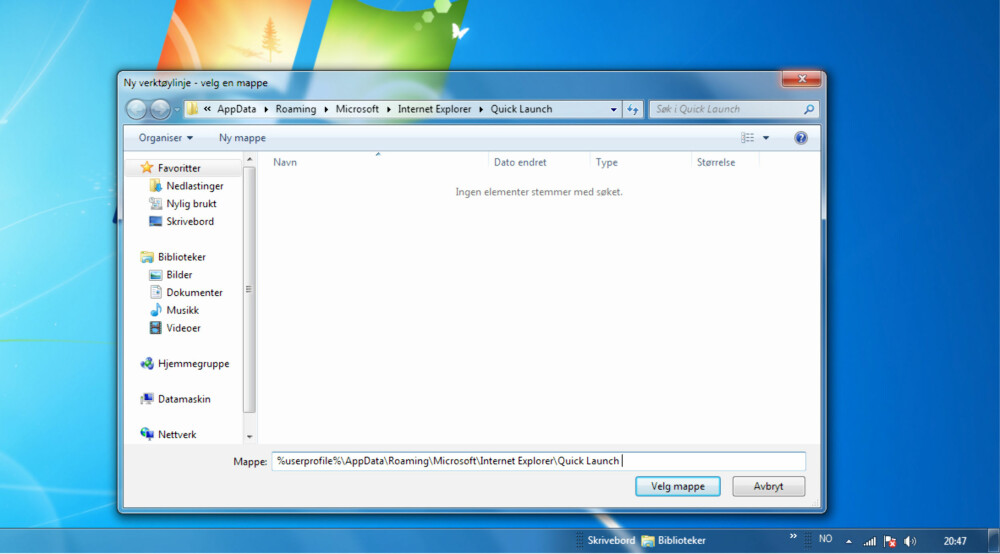Click the navigation pane scroll up arrow
Viewport: 1000px width, 554px height.
click(249, 159)
